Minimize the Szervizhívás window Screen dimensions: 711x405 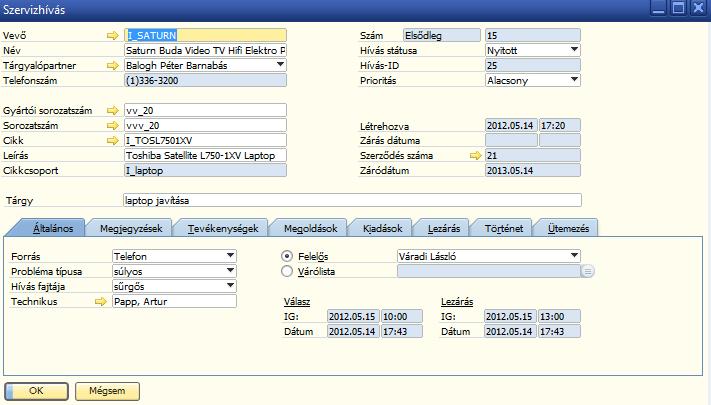(x=658, y=8)
